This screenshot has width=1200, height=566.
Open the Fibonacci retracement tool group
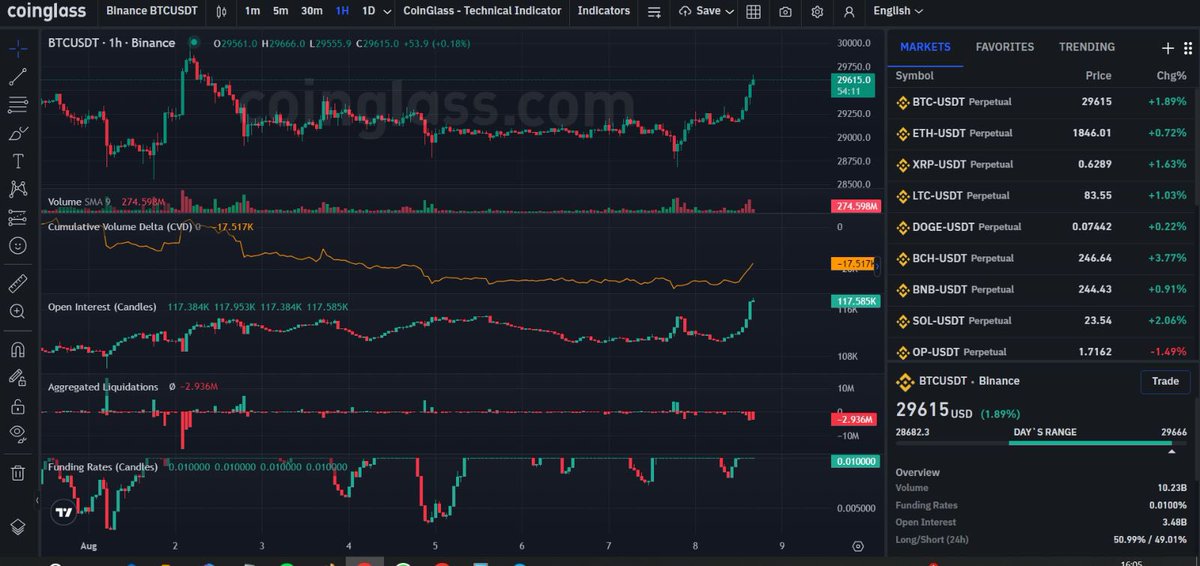pyautogui.click(x=18, y=104)
